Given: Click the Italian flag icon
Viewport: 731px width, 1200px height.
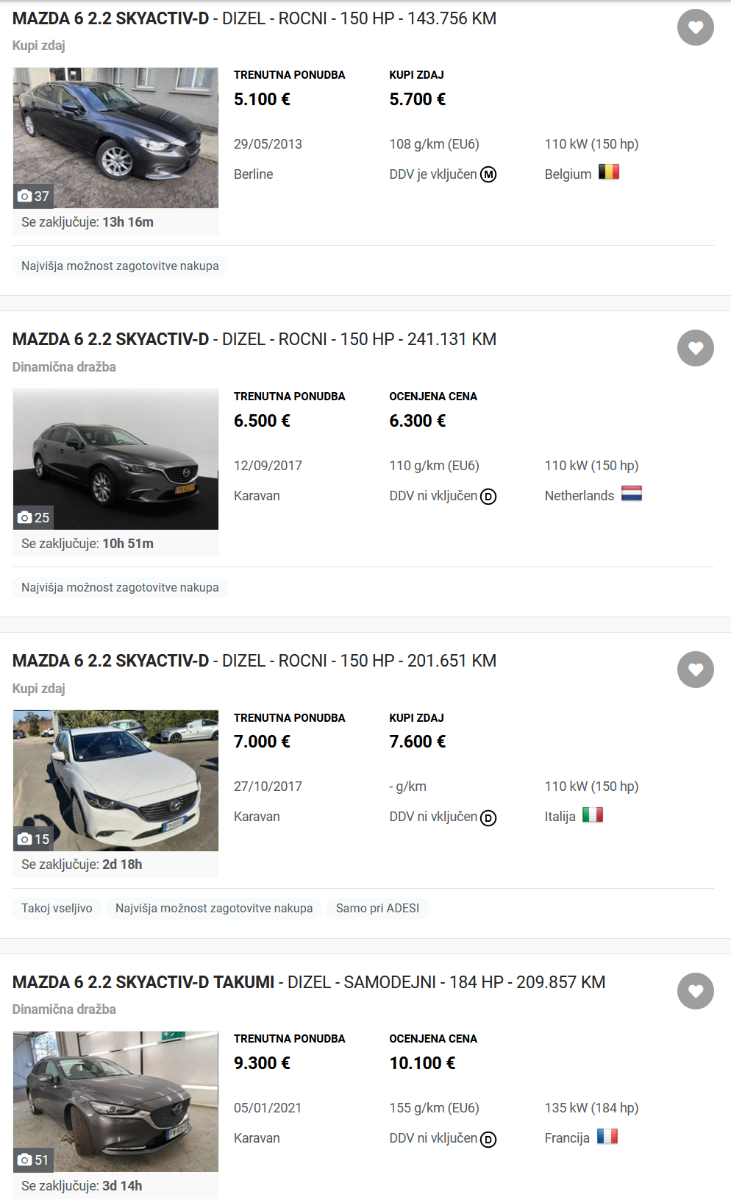Looking at the screenshot, I should click(593, 815).
